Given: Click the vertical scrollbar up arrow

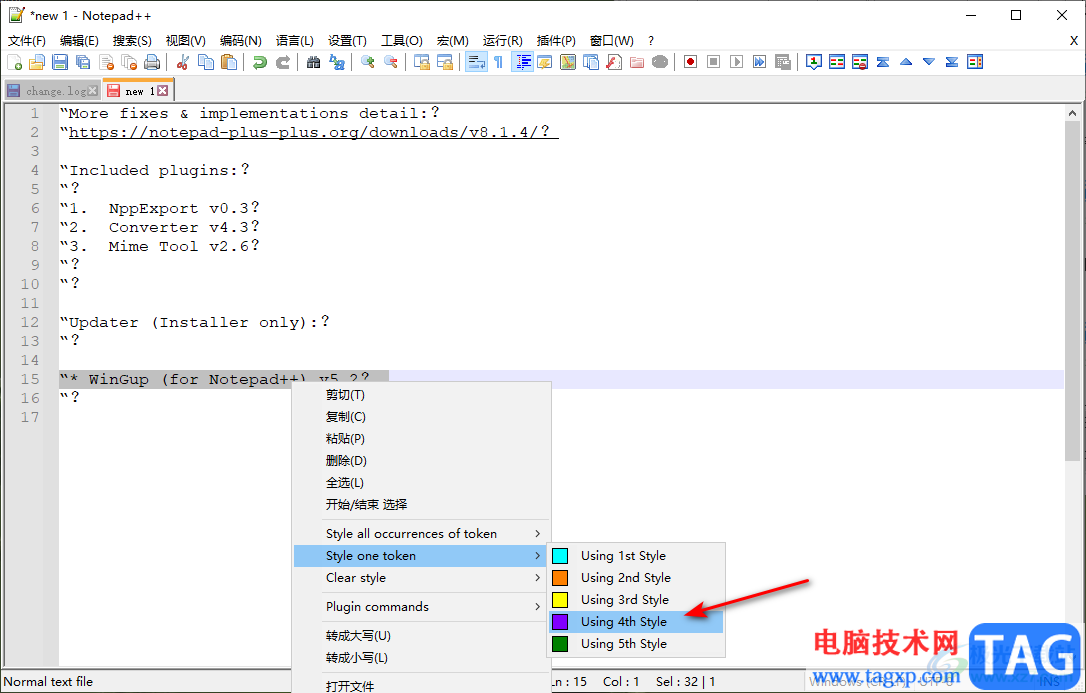Looking at the screenshot, I should (1072, 113).
